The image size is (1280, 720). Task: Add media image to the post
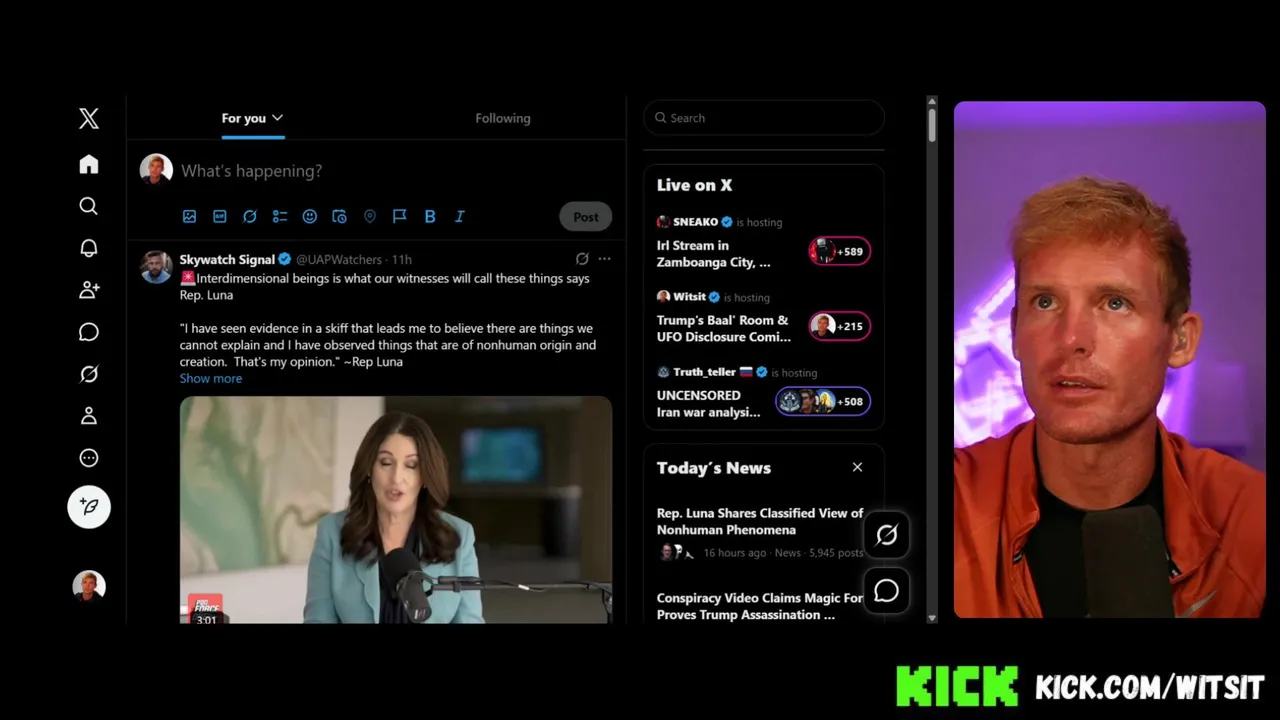click(x=189, y=216)
